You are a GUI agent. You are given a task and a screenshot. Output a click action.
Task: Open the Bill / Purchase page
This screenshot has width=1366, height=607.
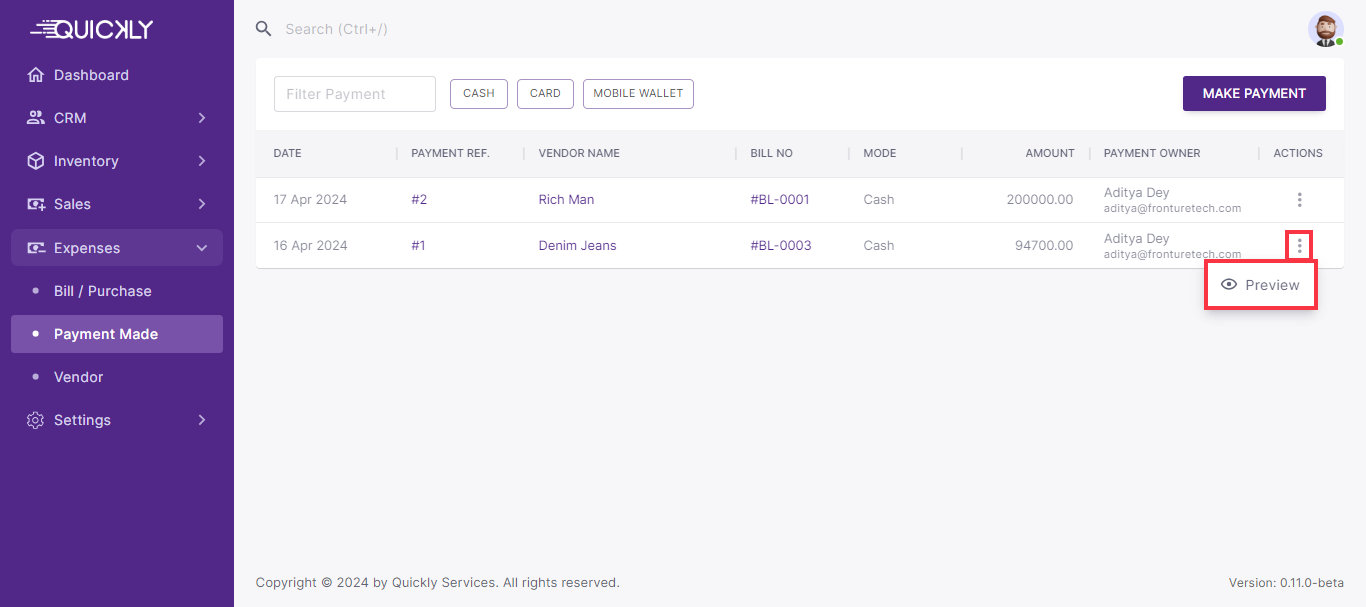103,291
